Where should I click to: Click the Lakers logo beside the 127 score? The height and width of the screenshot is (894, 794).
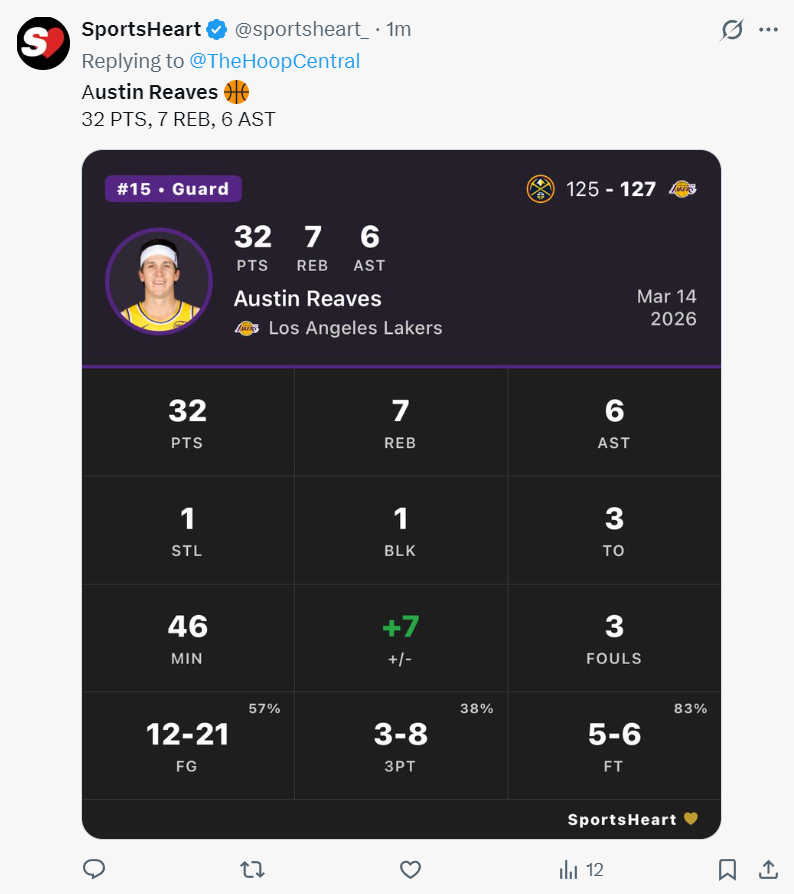pos(683,189)
